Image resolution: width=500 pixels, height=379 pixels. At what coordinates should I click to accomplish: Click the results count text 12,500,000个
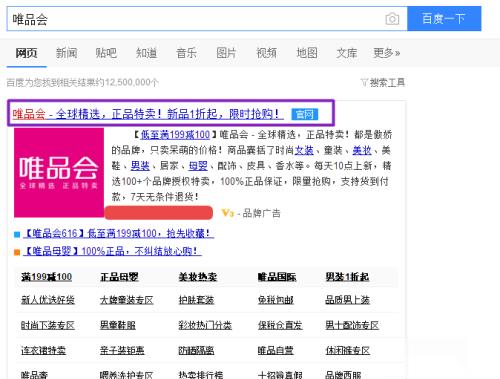(132, 82)
